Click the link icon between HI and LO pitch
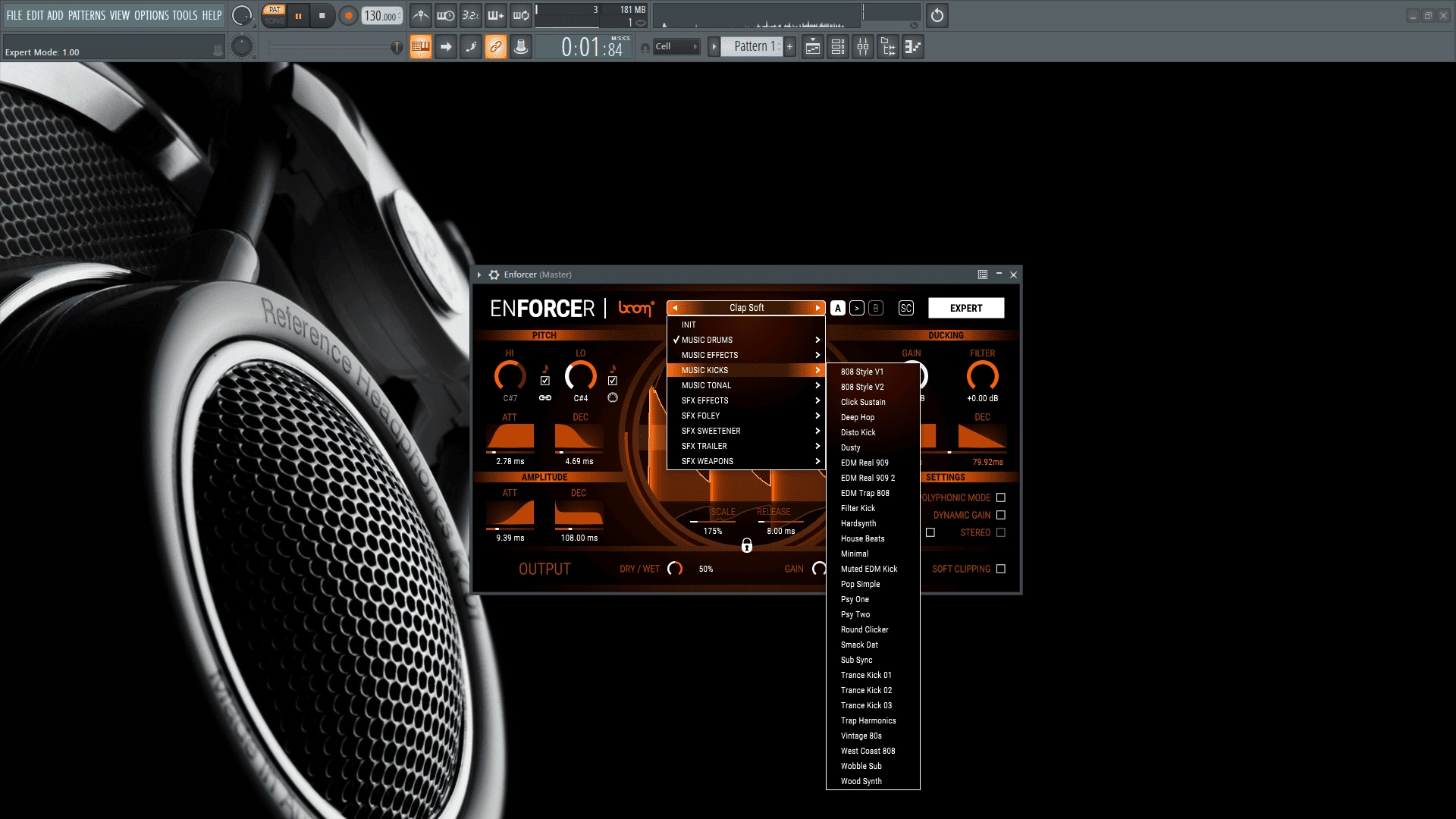Screen dimensions: 1456x819 pos(545,397)
